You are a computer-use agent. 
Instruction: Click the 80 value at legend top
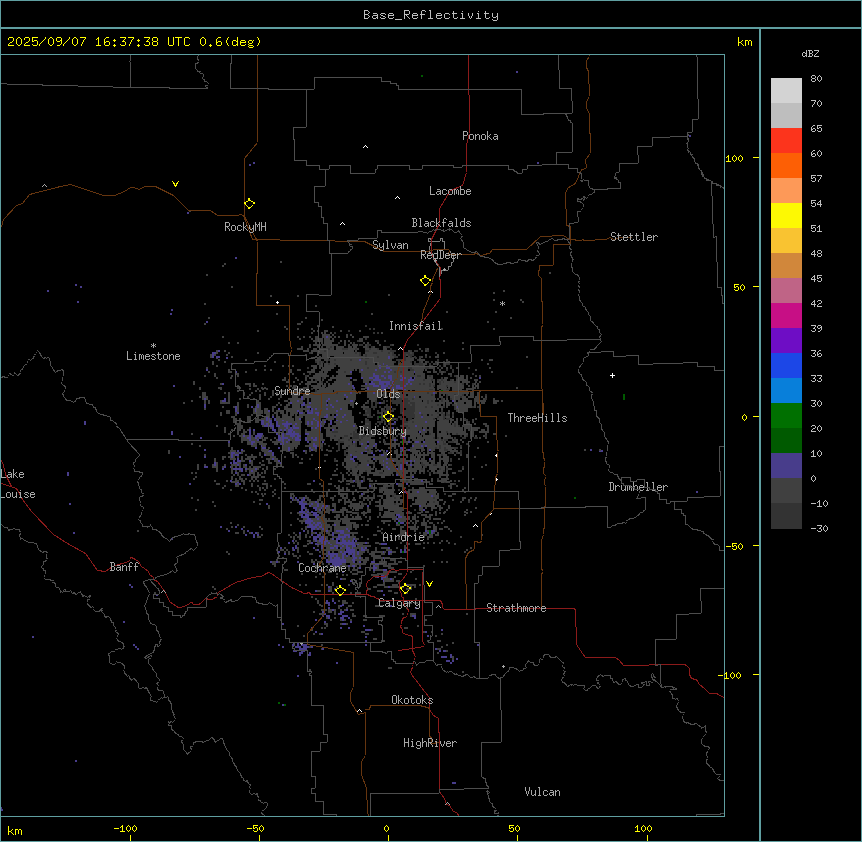click(x=816, y=79)
